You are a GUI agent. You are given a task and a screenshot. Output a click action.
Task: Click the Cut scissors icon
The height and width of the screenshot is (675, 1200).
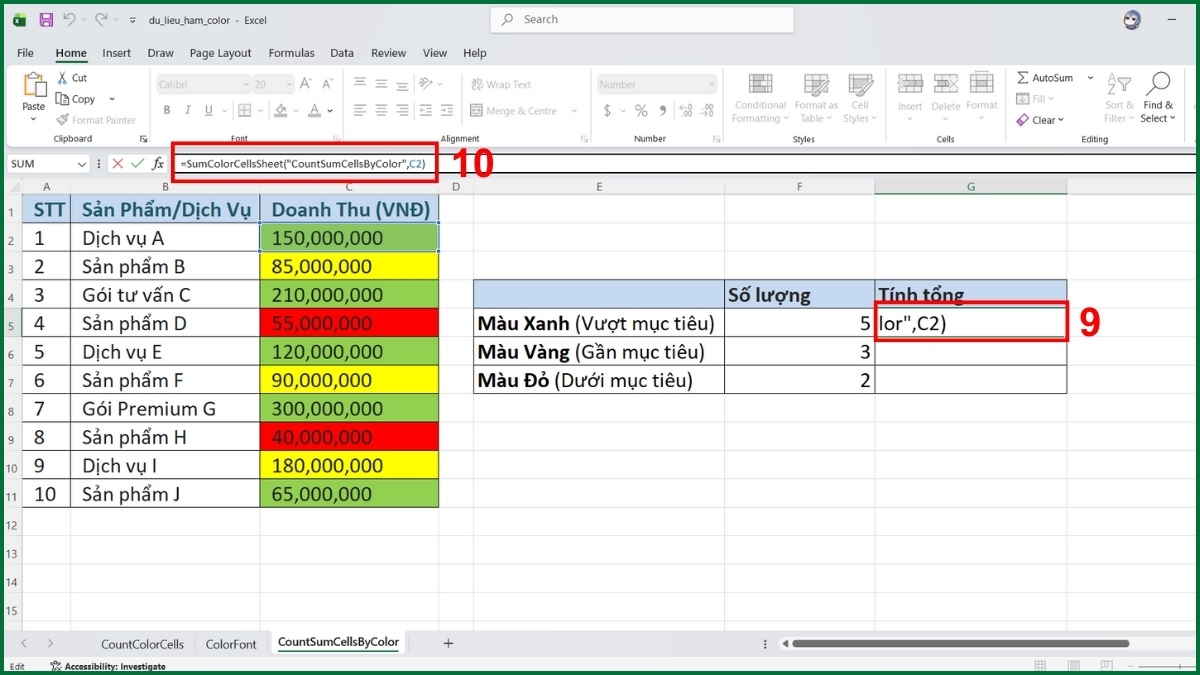[63, 78]
